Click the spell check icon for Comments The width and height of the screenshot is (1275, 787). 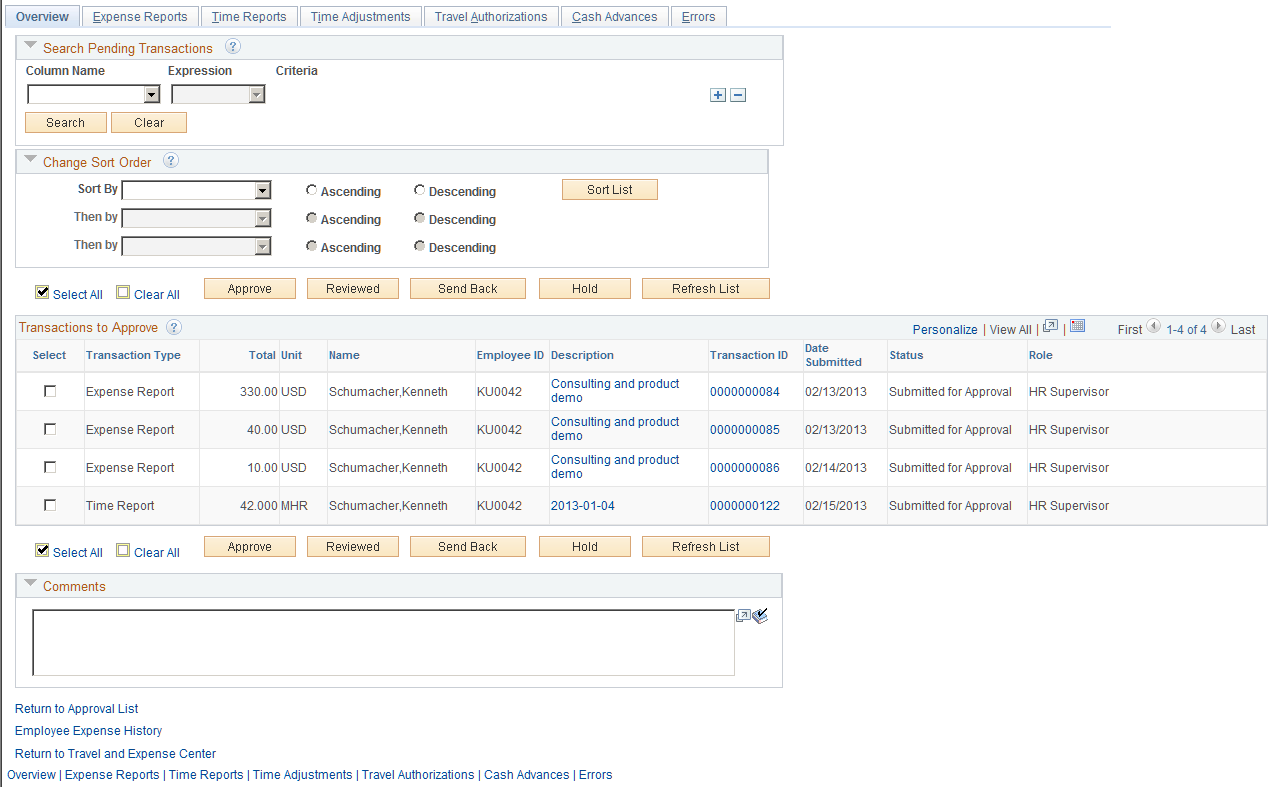[760, 615]
